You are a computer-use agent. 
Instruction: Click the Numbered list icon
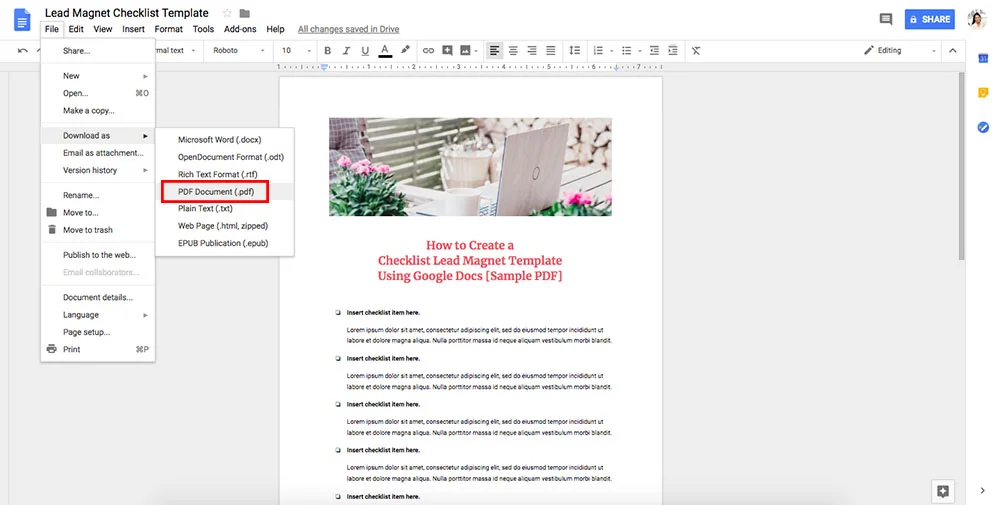(x=598, y=50)
